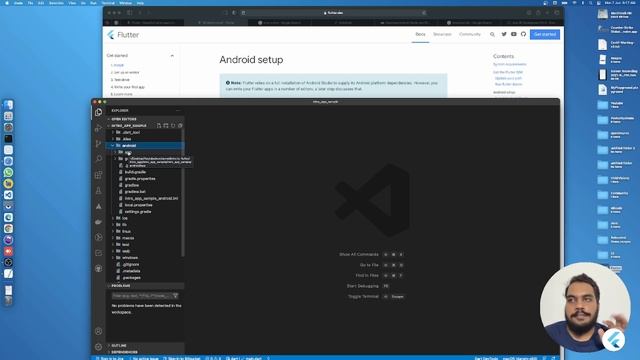Collapse Get started section on Flutter sidebar
Screen dimensions: 640x360
(x=172, y=56)
